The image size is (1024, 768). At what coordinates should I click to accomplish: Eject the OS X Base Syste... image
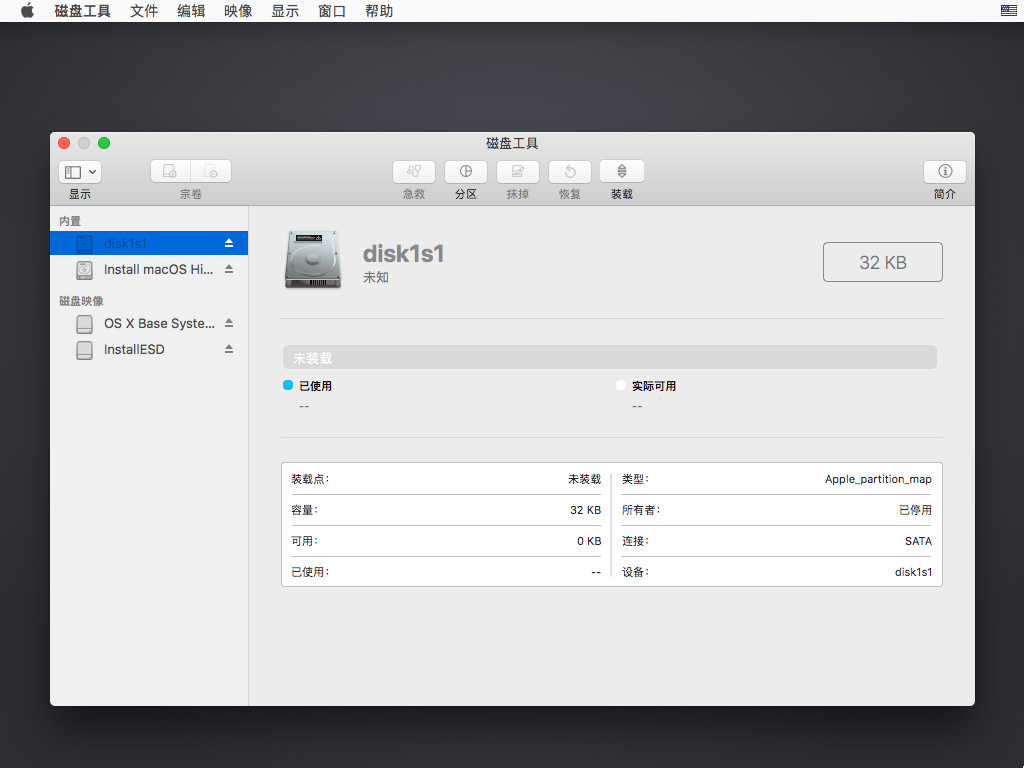point(229,323)
